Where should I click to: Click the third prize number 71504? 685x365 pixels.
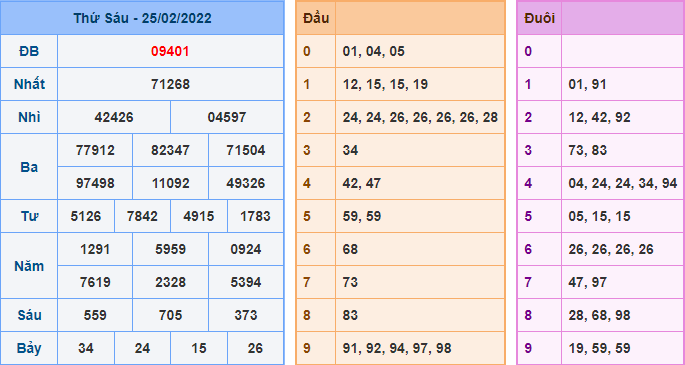pos(246,150)
